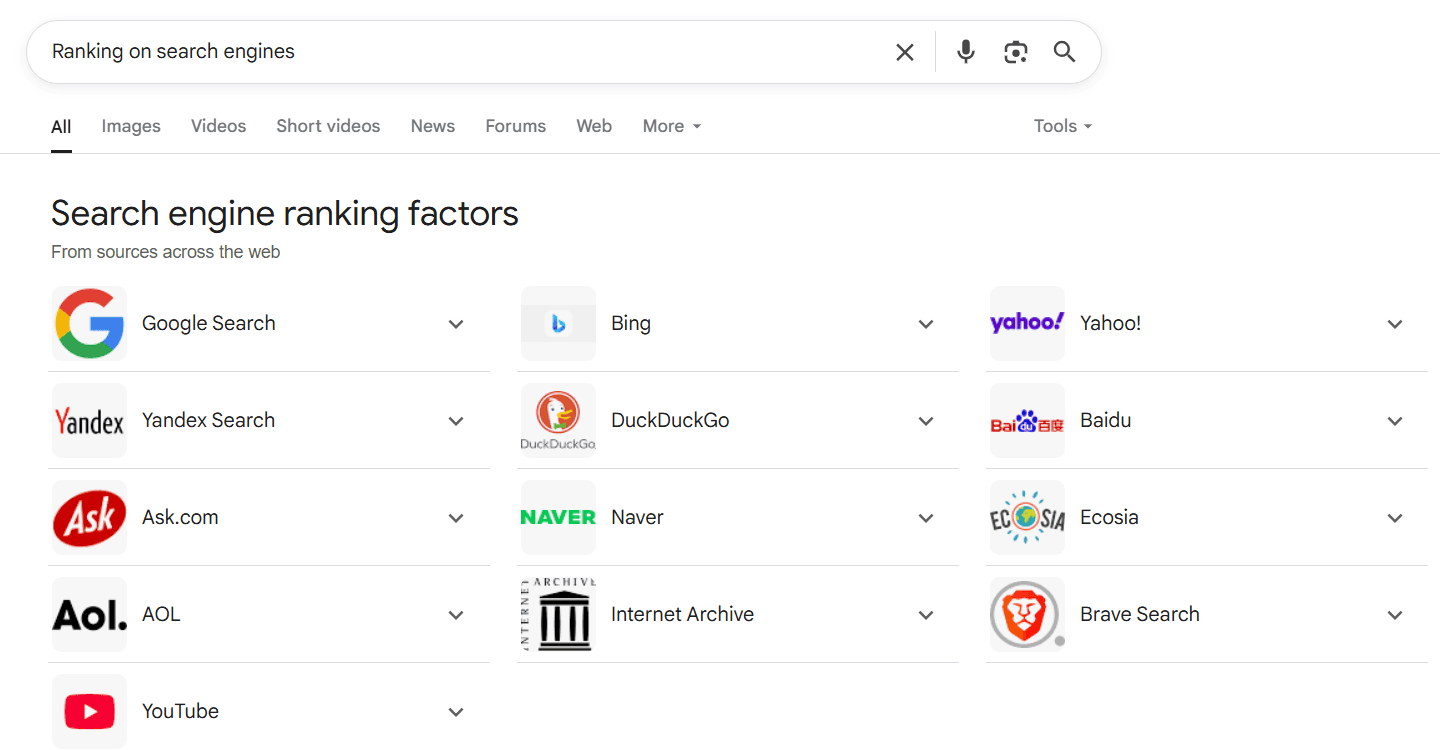Click the Aol. logo thumbnail

coord(89,615)
